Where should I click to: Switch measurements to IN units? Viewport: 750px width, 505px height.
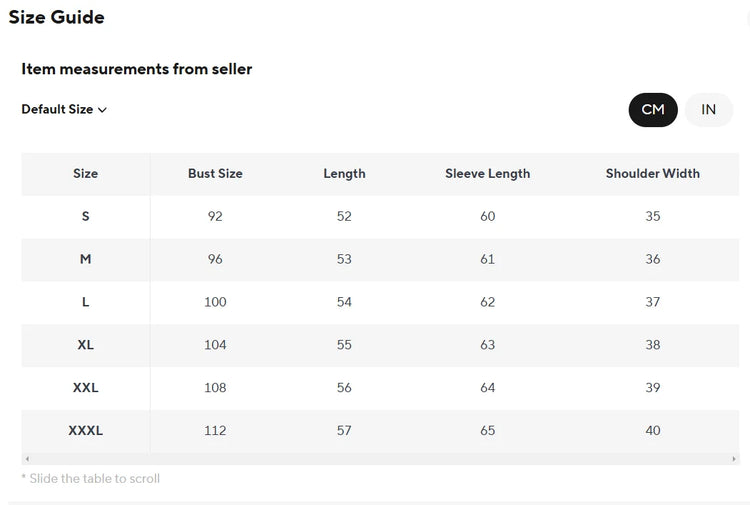(708, 110)
